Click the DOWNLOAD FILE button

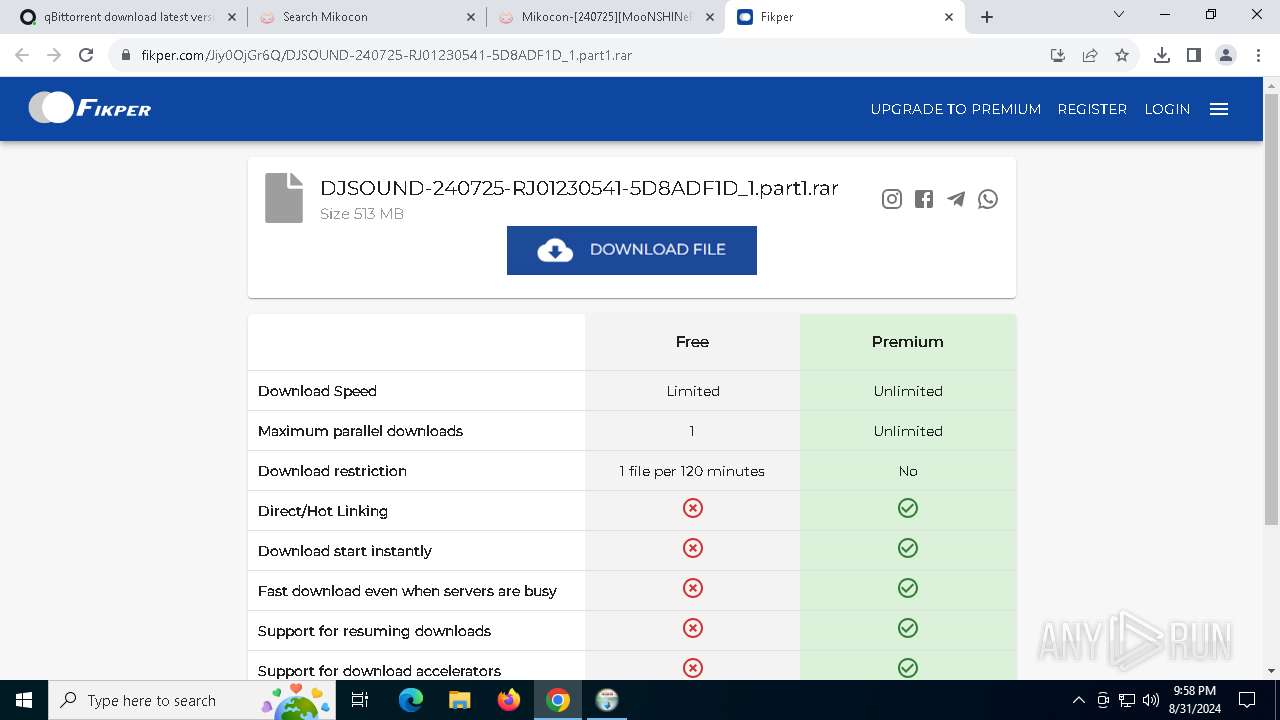(632, 250)
